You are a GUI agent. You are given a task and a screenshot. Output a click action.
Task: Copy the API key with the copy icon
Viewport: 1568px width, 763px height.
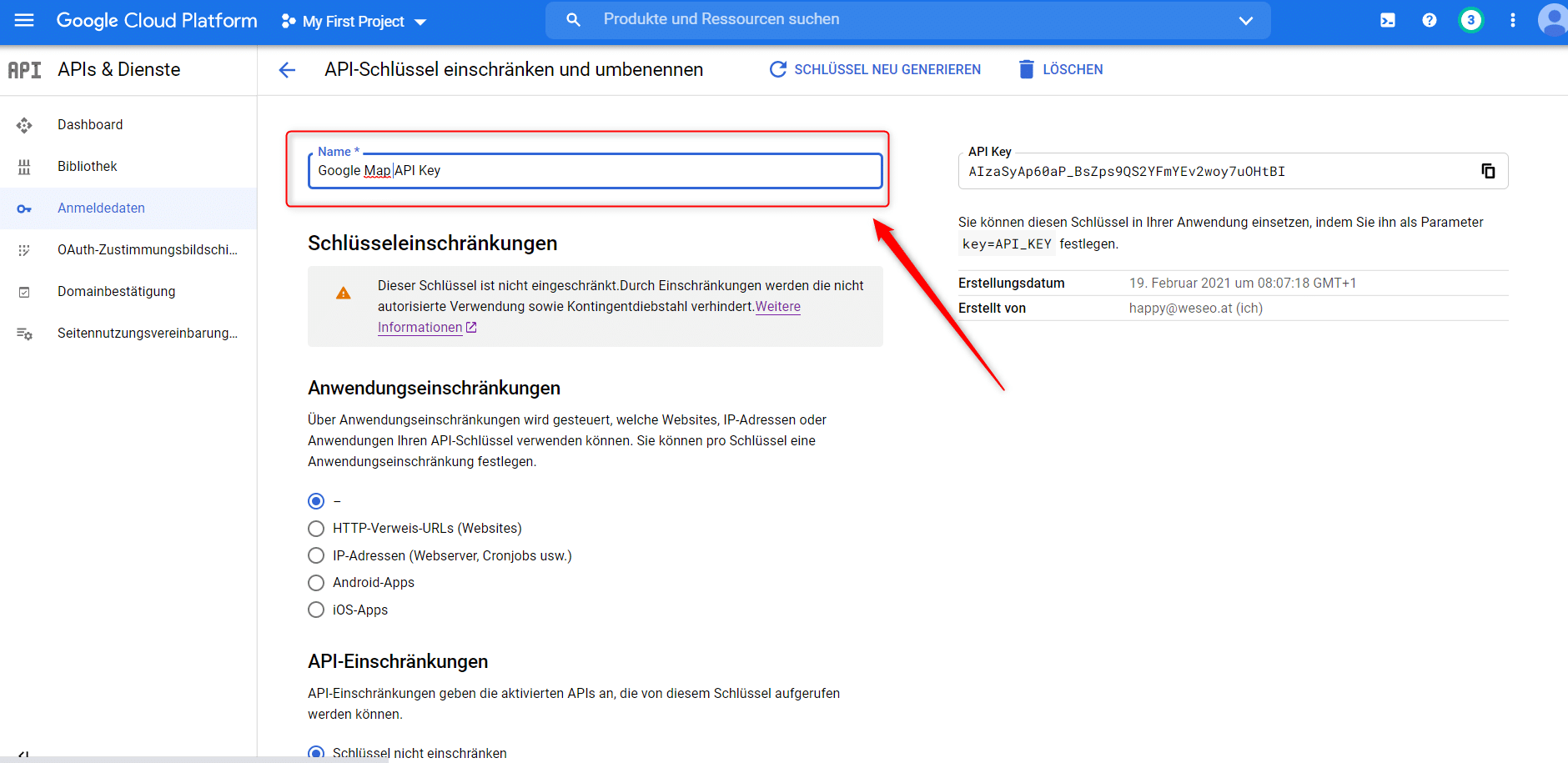click(1488, 171)
